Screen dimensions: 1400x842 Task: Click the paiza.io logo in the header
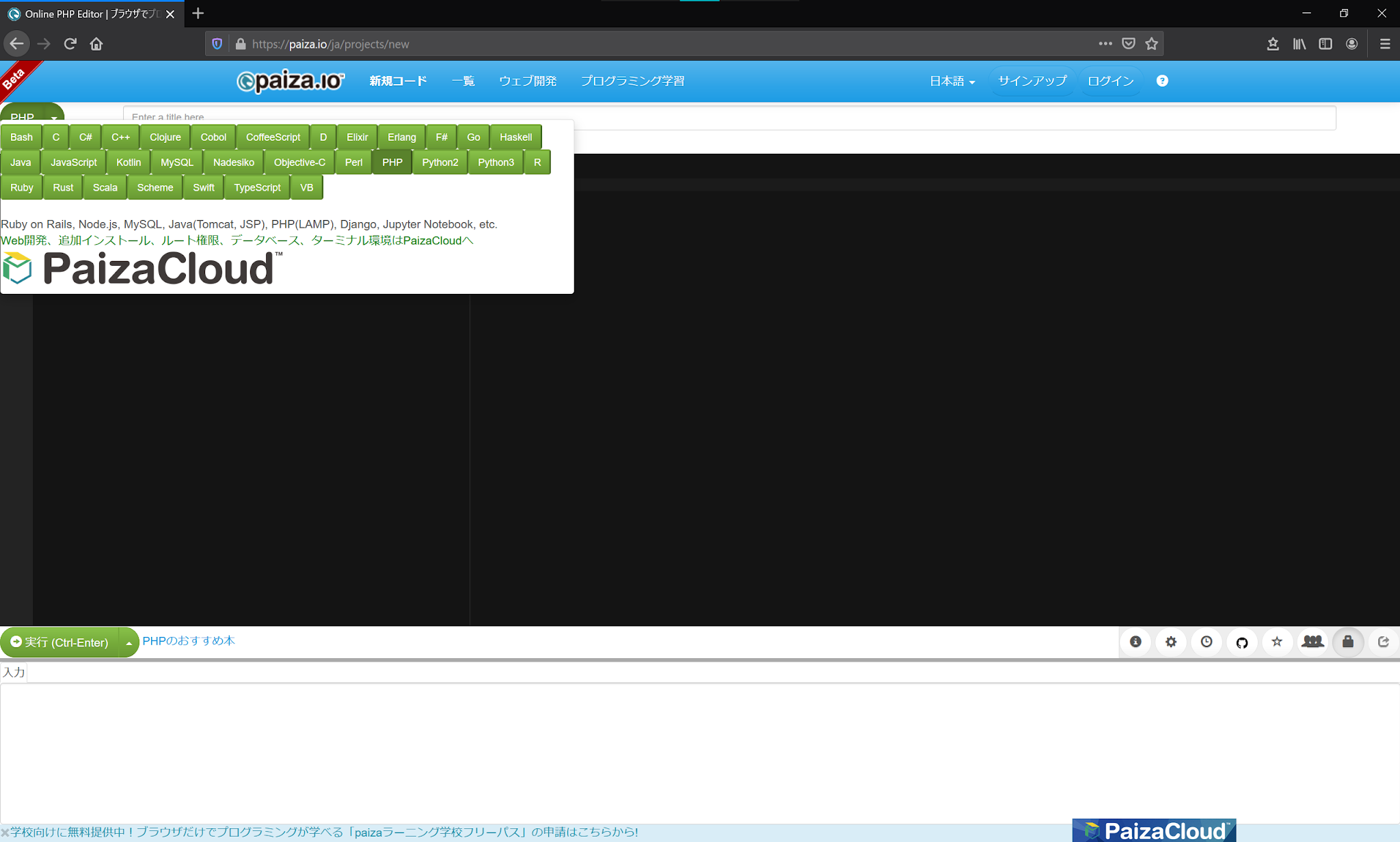[x=289, y=81]
